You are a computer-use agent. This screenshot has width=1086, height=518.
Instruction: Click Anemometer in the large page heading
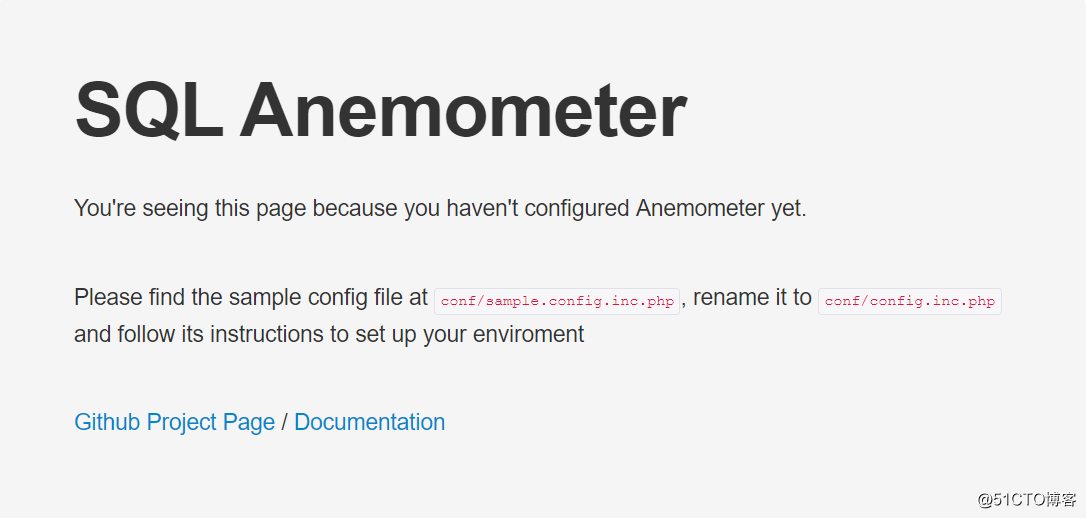[x=462, y=109]
